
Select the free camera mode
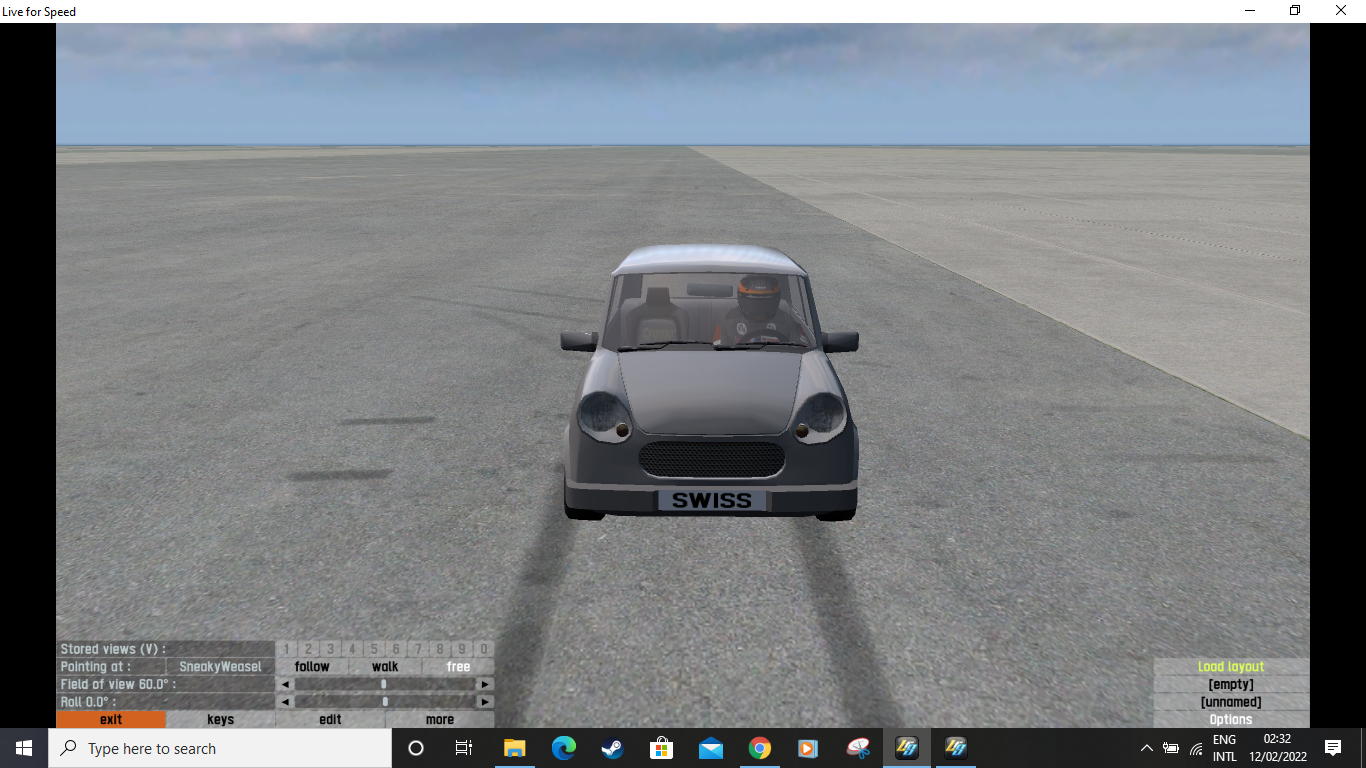[458, 667]
